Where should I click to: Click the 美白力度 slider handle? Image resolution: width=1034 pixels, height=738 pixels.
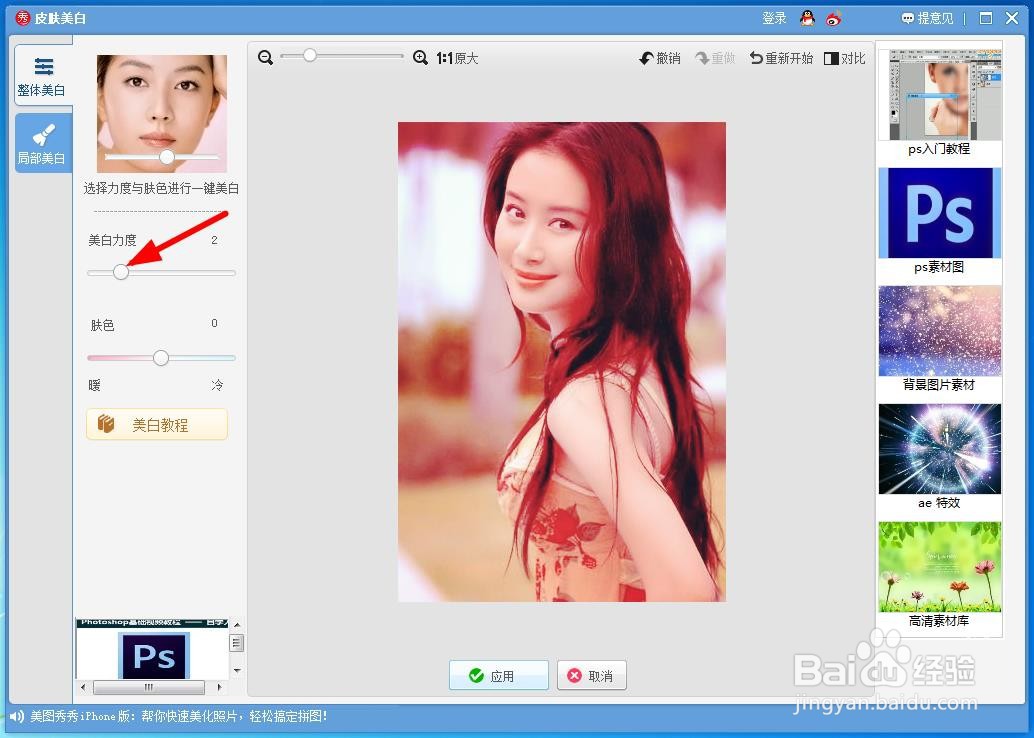[121, 272]
